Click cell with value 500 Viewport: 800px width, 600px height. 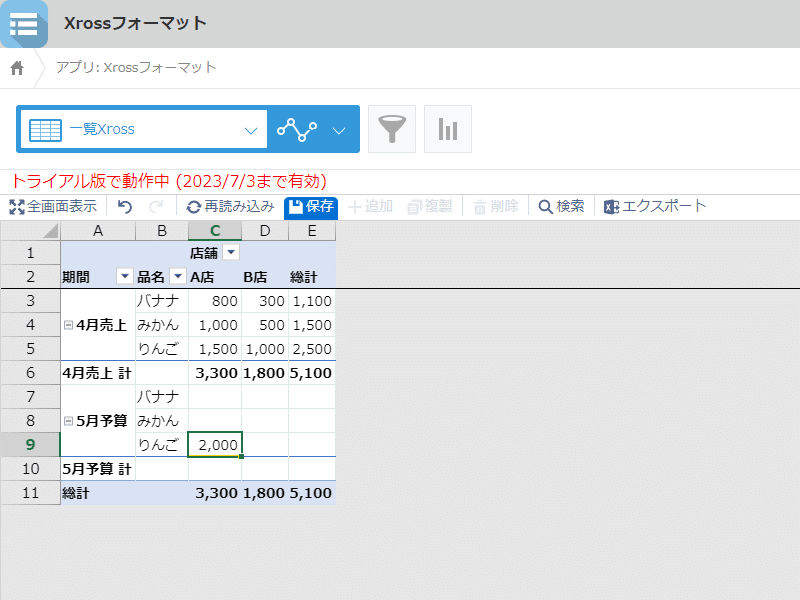tap(265, 325)
